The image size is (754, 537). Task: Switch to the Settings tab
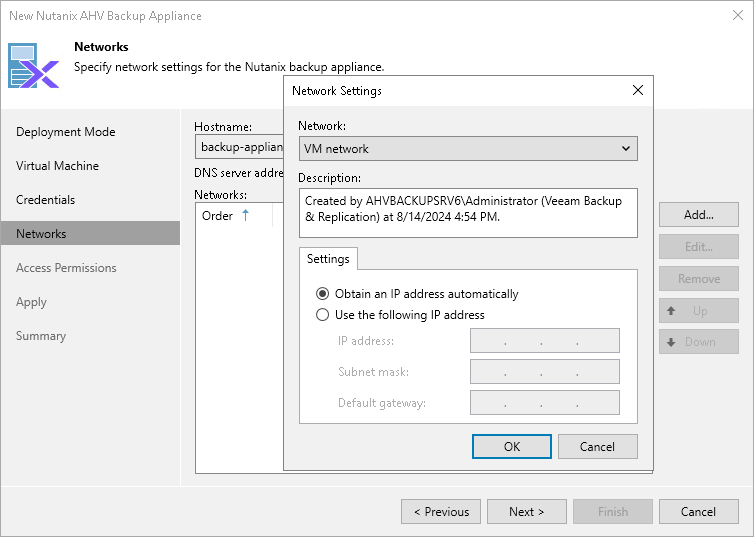(328, 258)
